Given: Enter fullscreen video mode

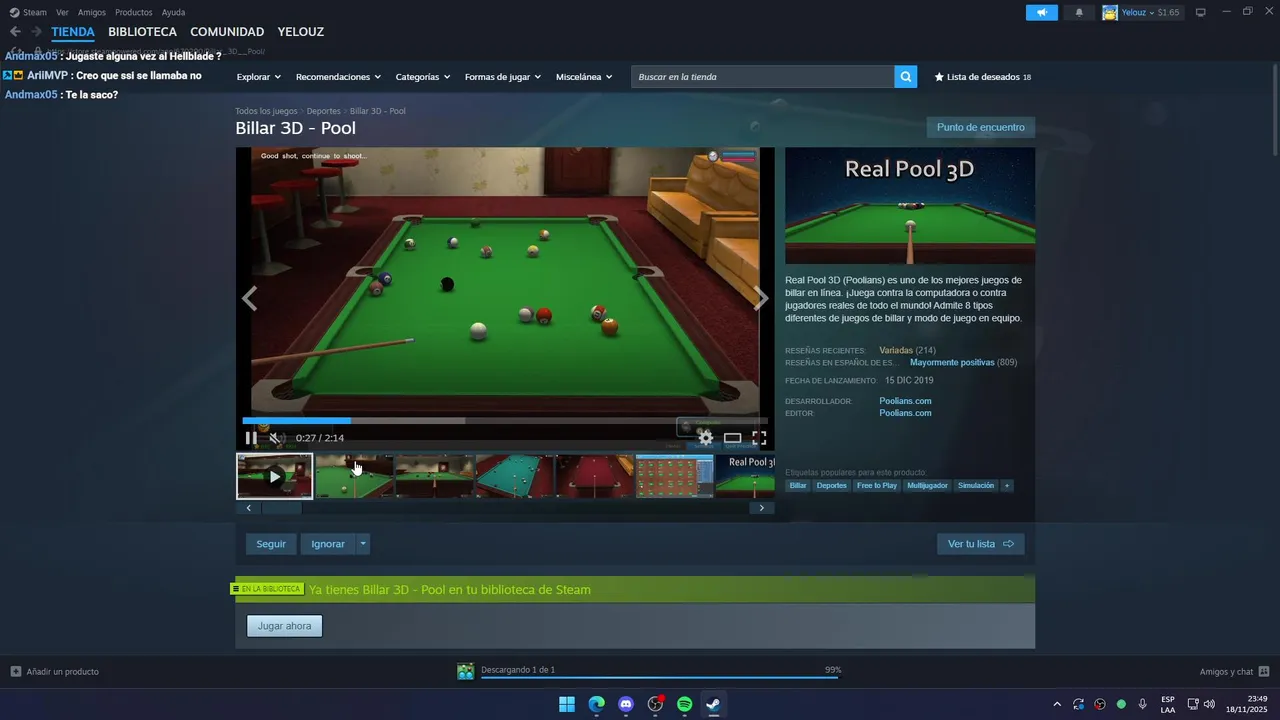Looking at the screenshot, I should click(x=759, y=438).
